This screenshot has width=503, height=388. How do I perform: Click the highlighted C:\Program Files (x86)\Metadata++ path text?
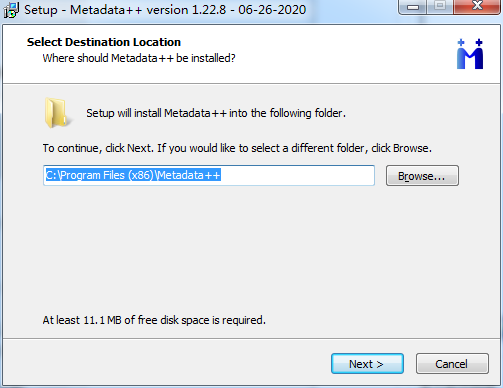pyautogui.click(x=133, y=175)
